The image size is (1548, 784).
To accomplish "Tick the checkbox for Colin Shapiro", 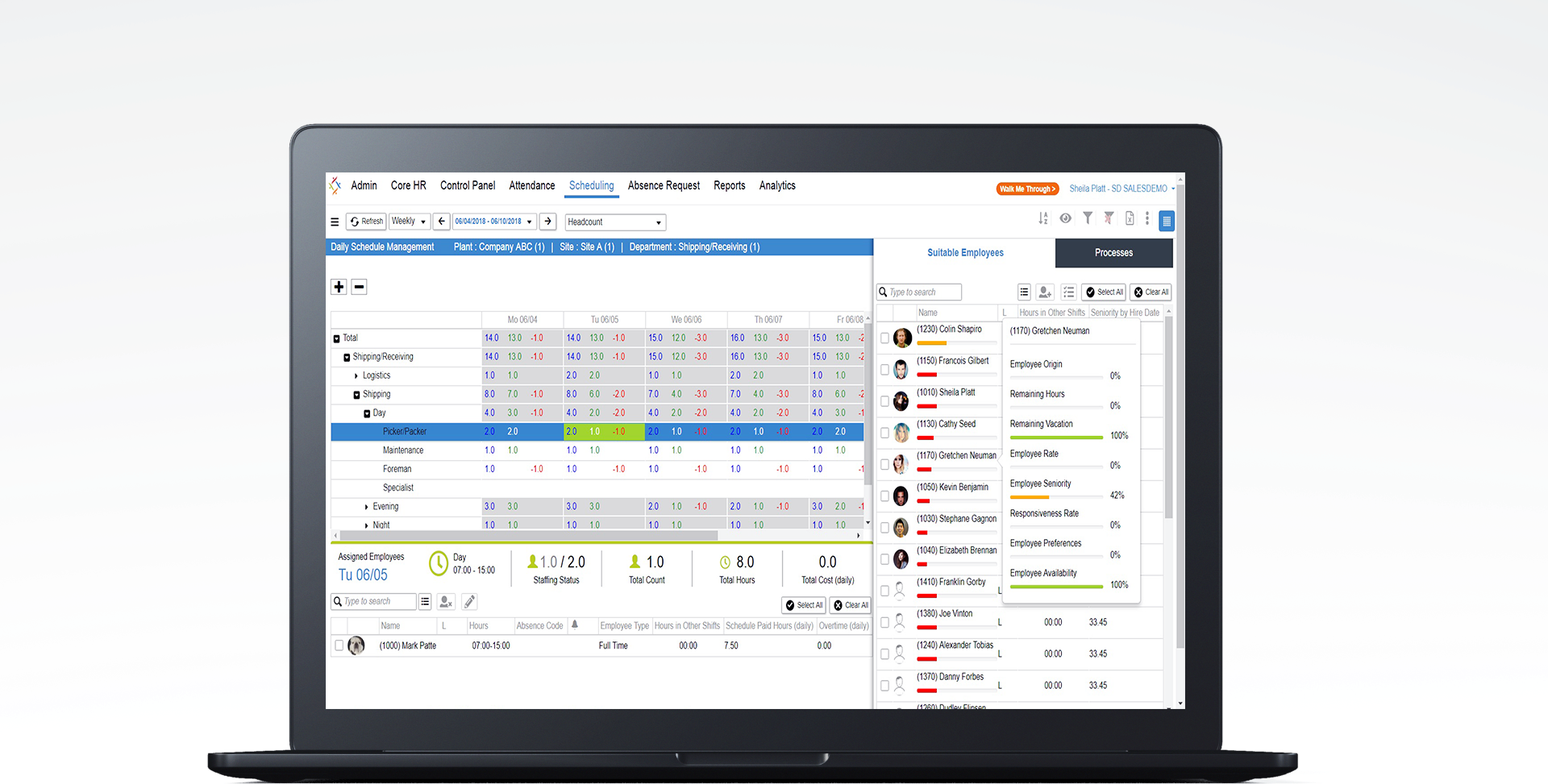I will pos(884,338).
